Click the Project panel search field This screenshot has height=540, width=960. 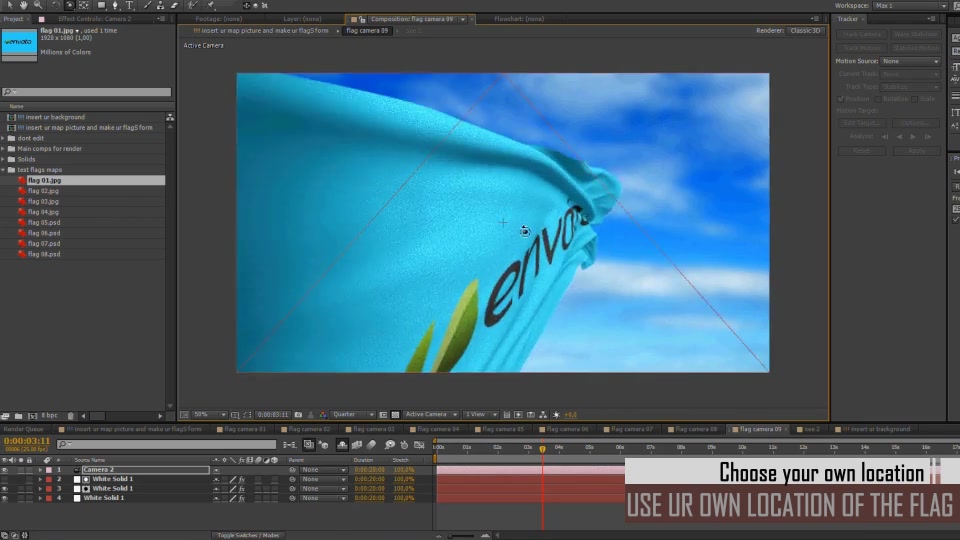coord(86,92)
